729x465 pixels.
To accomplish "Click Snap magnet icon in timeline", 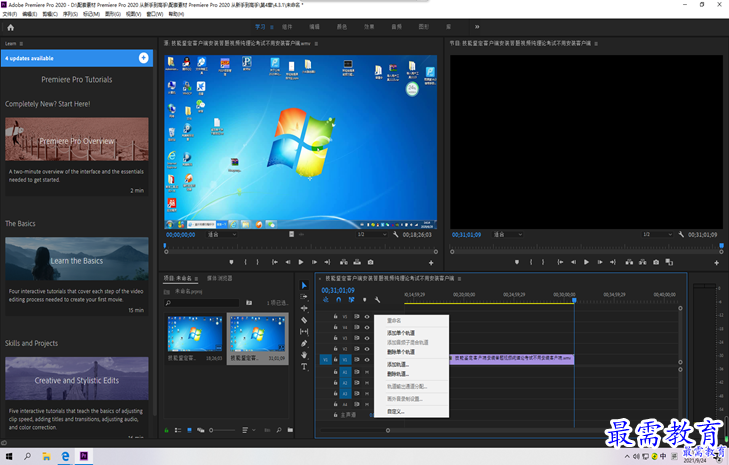I will click(338, 300).
